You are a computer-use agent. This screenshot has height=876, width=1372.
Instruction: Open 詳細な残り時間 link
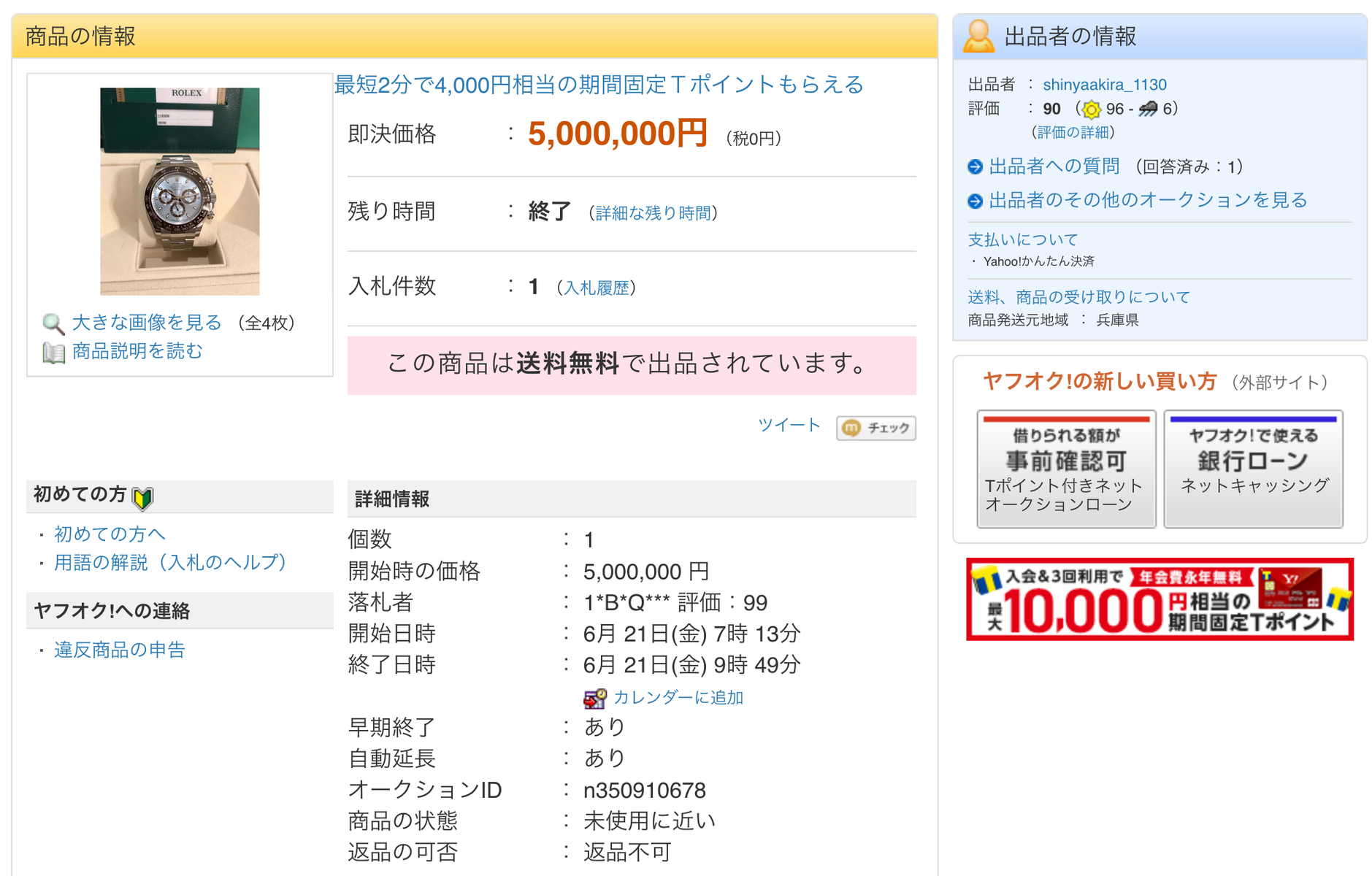(654, 213)
